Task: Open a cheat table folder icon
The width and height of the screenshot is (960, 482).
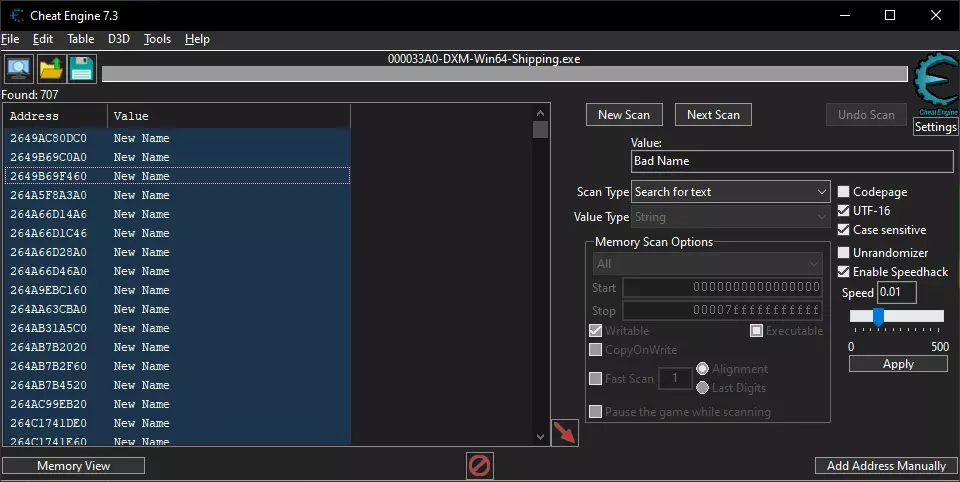Action: [51, 69]
